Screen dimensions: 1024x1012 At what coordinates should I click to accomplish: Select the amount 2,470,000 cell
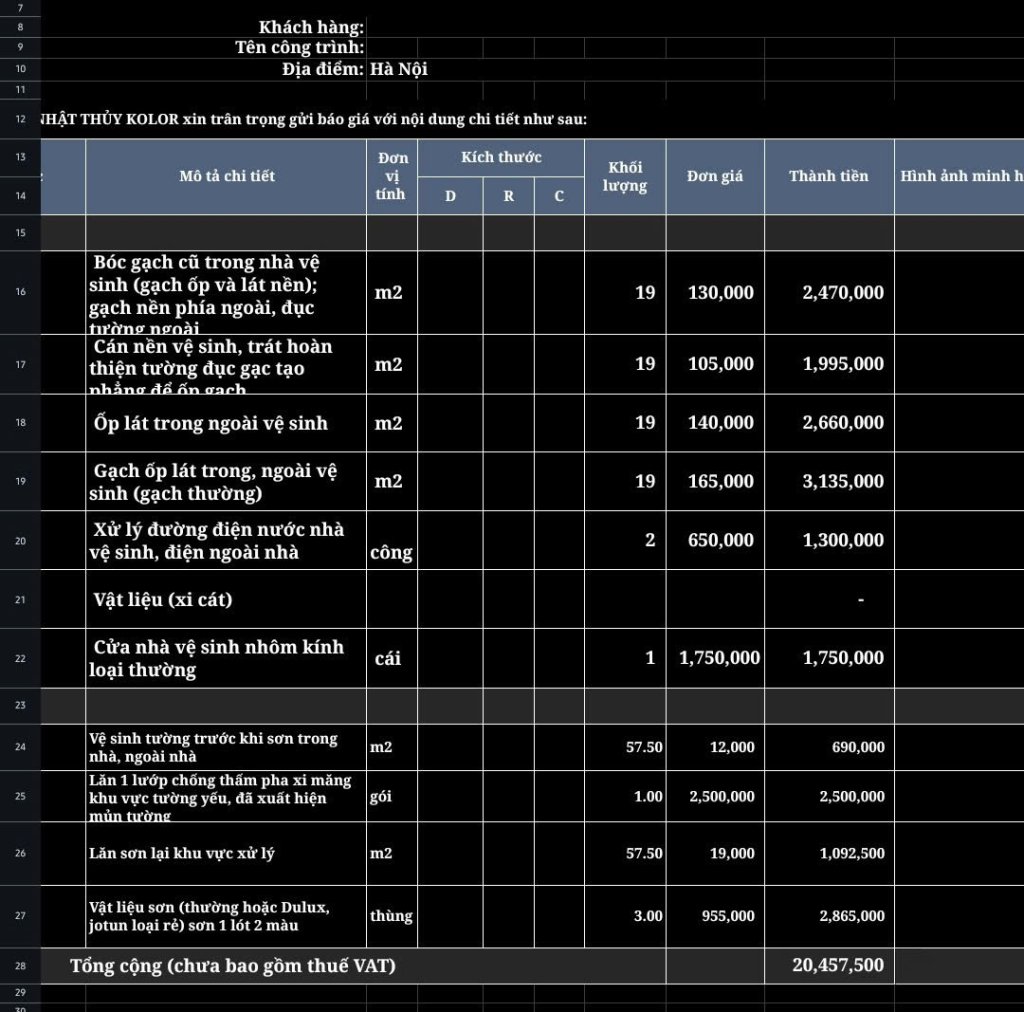point(829,293)
